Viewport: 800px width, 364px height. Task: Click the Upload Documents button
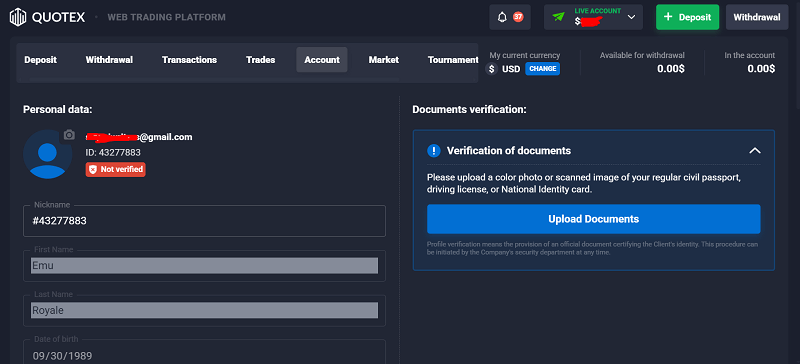pyautogui.click(x=593, y=219)
